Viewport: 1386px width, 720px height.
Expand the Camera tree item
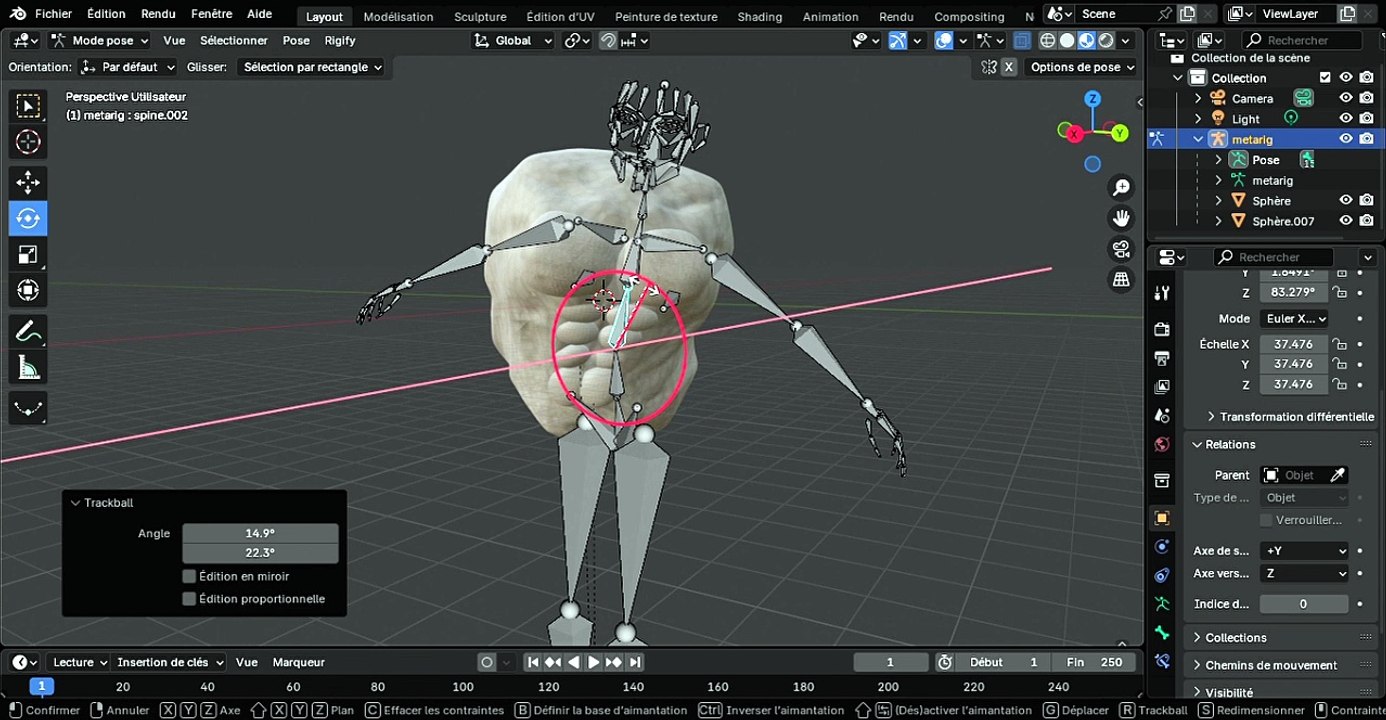point(1198,98)
